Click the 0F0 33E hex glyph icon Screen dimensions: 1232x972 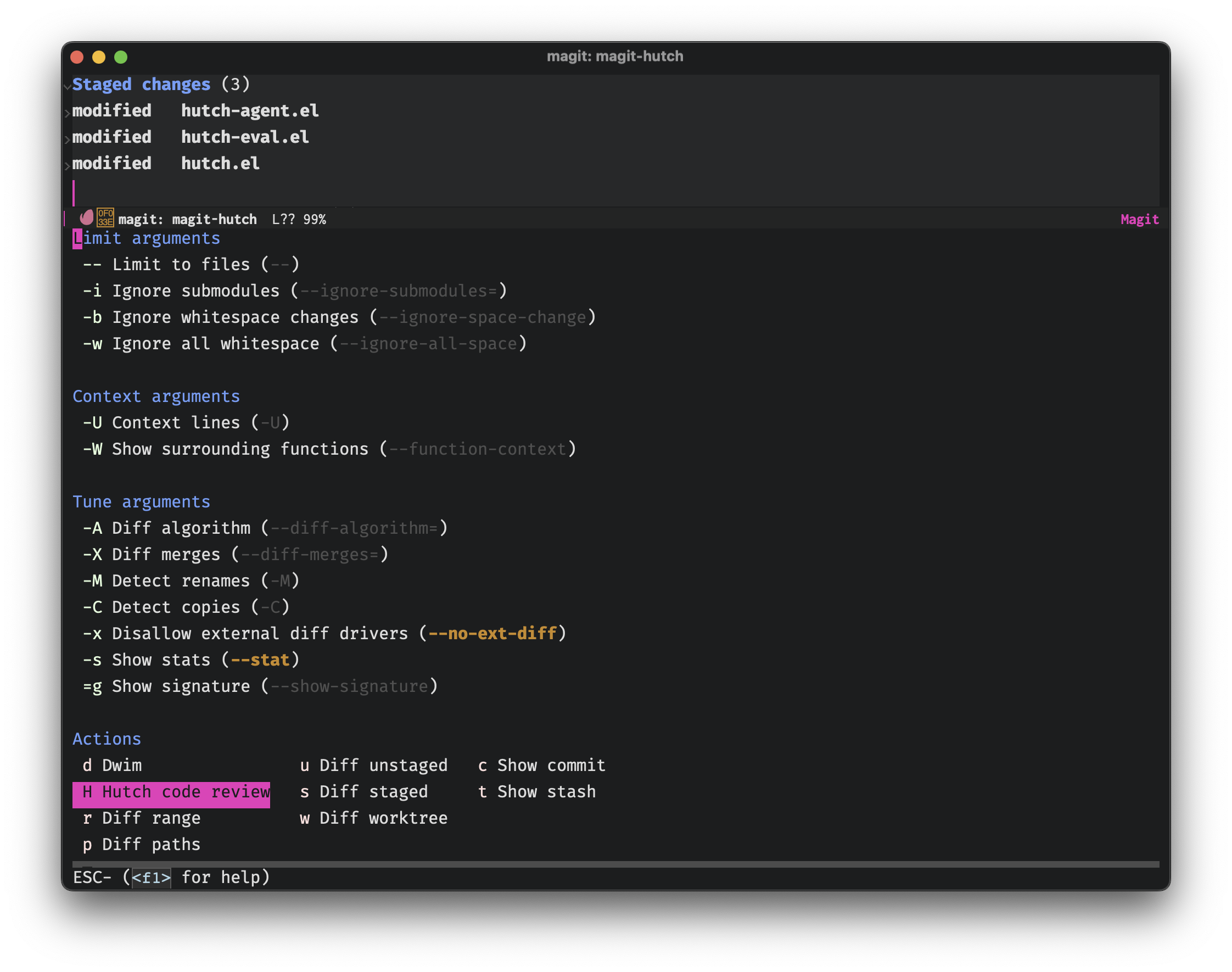pos(105,219)
